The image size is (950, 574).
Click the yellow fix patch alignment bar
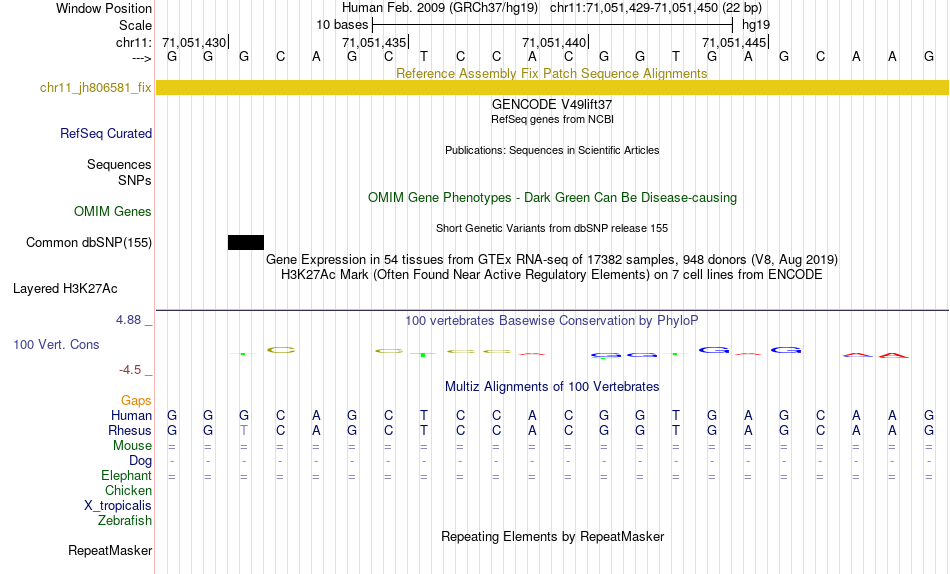pyautogui.click(x=552, y=87)
